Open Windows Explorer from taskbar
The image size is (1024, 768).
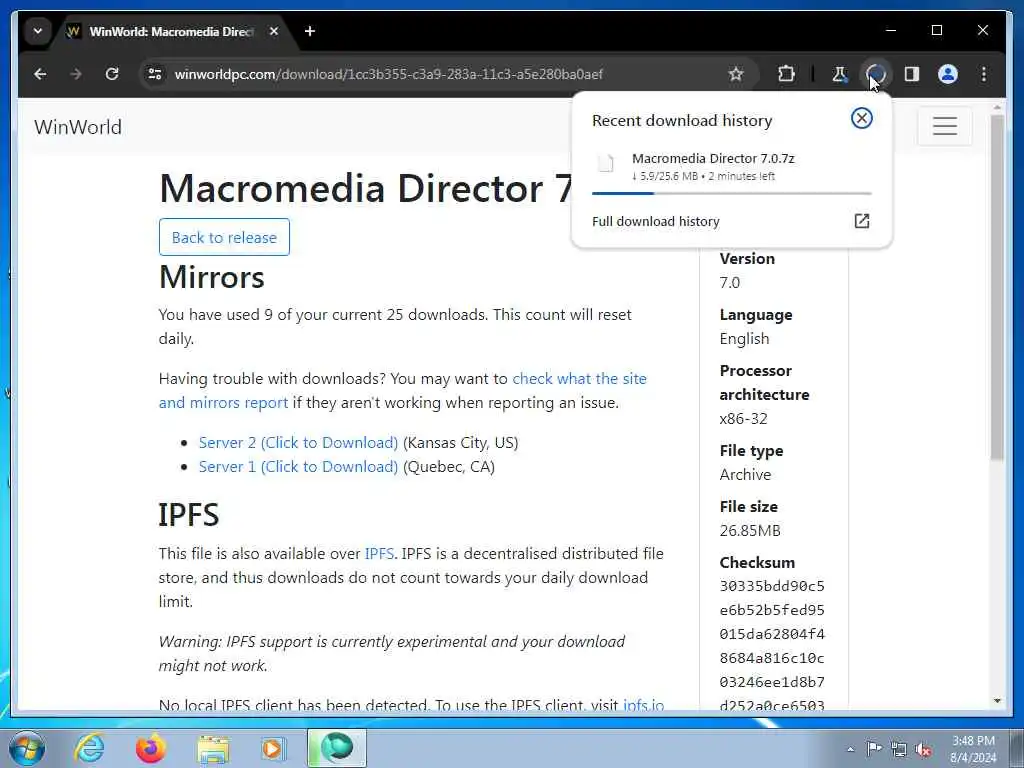pyautogui.click(x=213, y=748)
